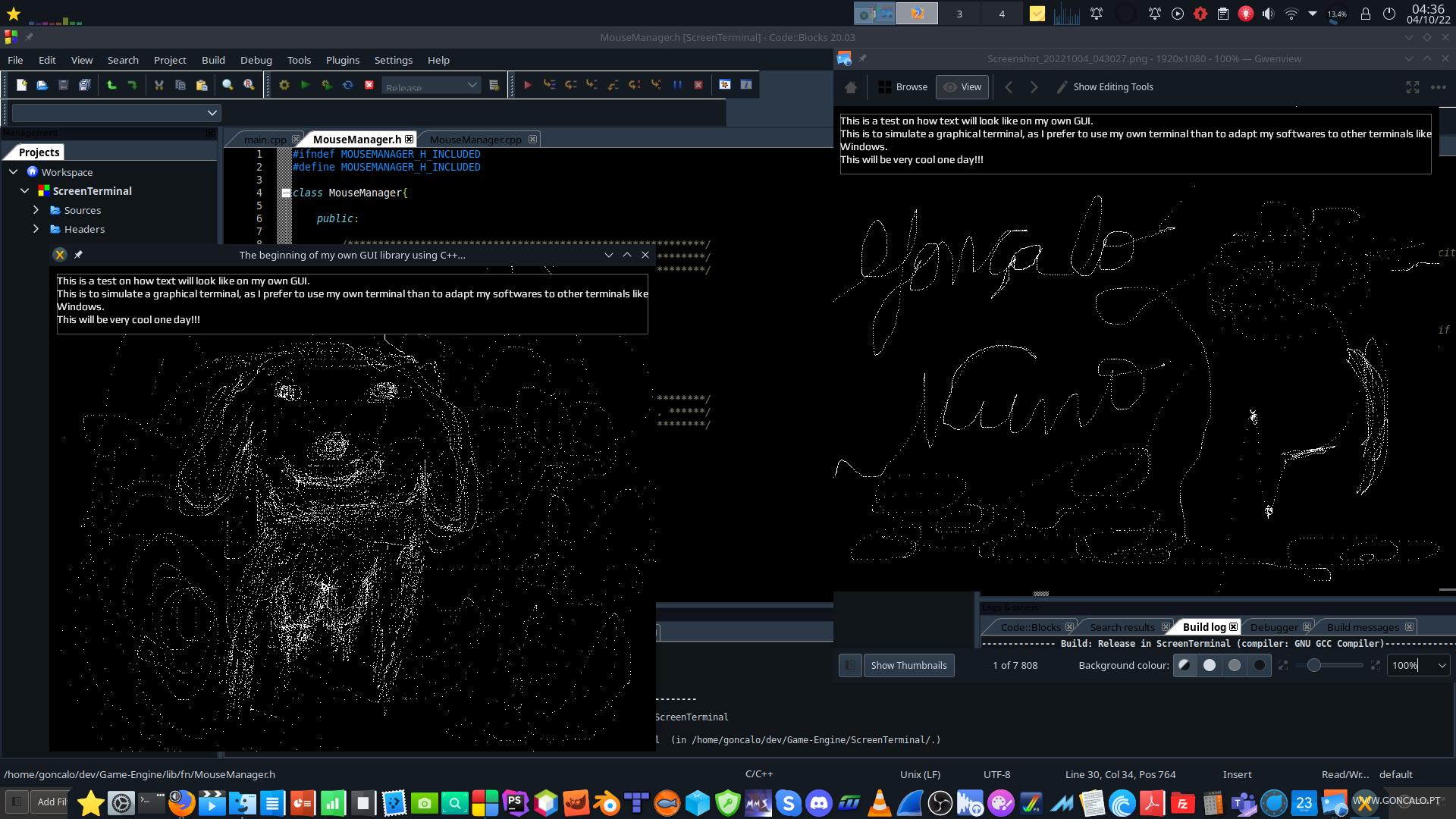The height and width of the screenshot is (819, 1456).
Task: Rebuild the project with the circular arrows icon
Action: [x=348, y=85]
